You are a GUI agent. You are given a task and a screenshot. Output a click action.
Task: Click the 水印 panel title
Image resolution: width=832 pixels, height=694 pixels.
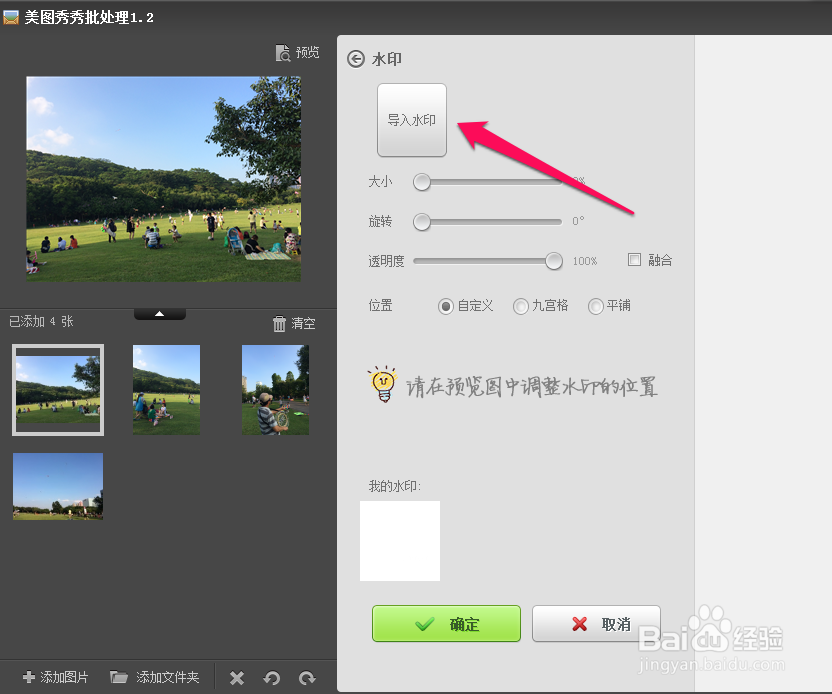[x=387, y=59]
